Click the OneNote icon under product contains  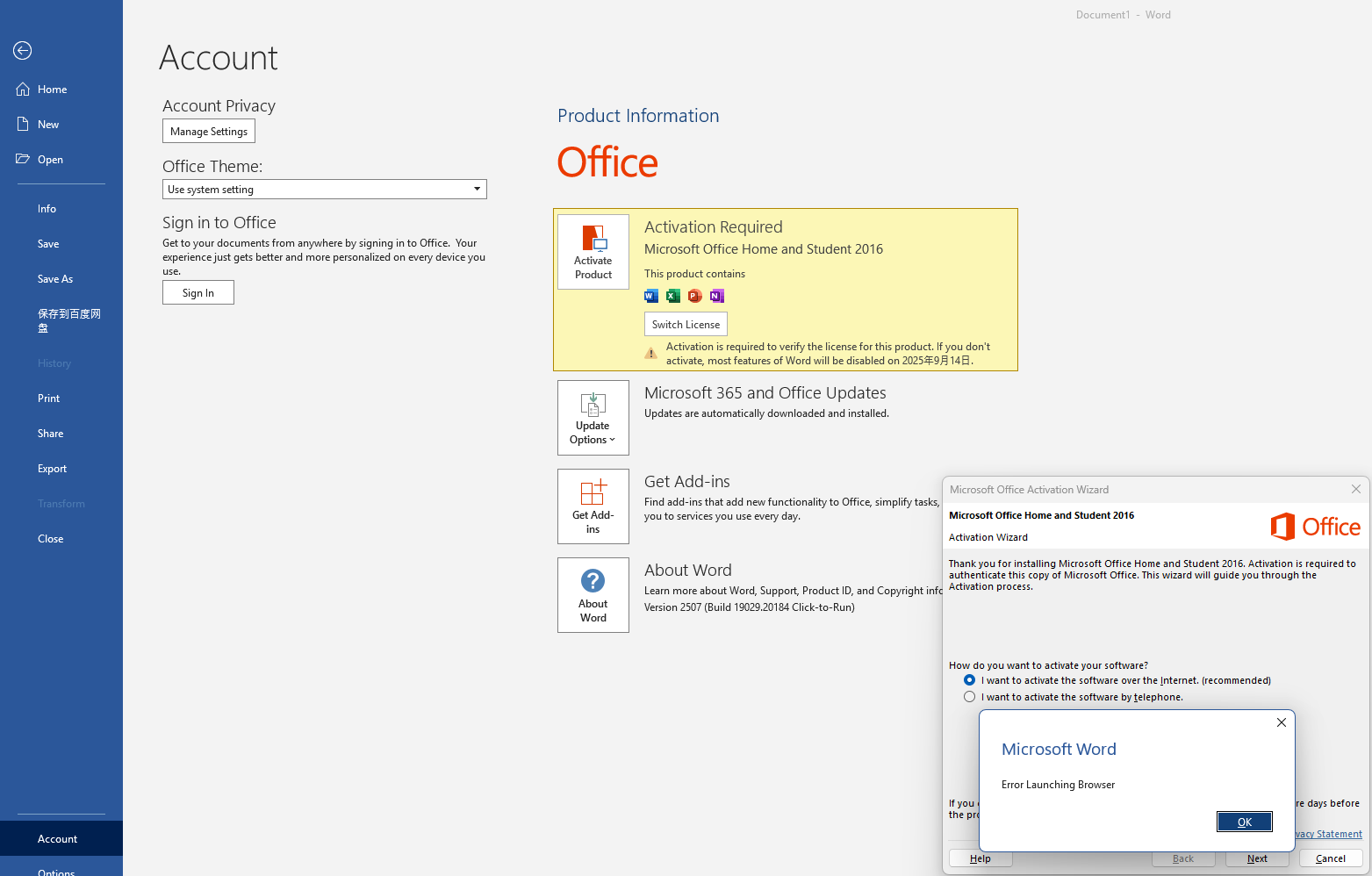(x=717, y=296)
